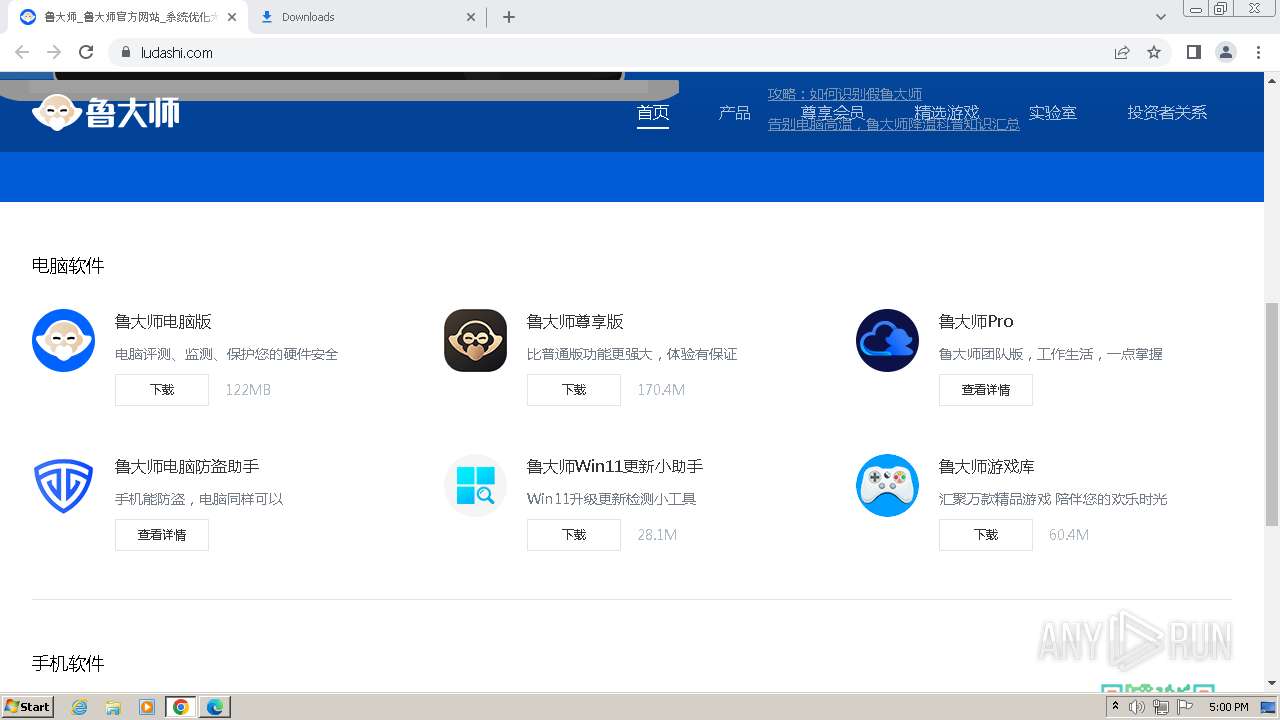
Task: Switch to the 鲁大师 官方网站 tab
Action: pyautogui.click(x=128, y=17)
